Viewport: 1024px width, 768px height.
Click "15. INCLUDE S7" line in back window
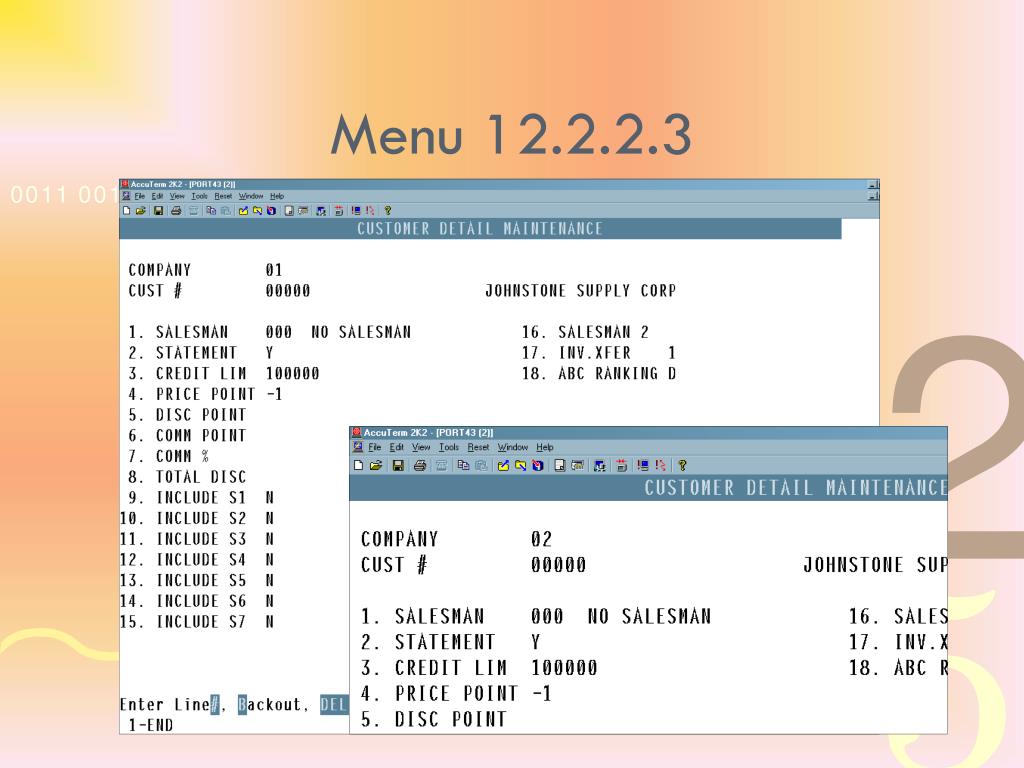(197, 622)
